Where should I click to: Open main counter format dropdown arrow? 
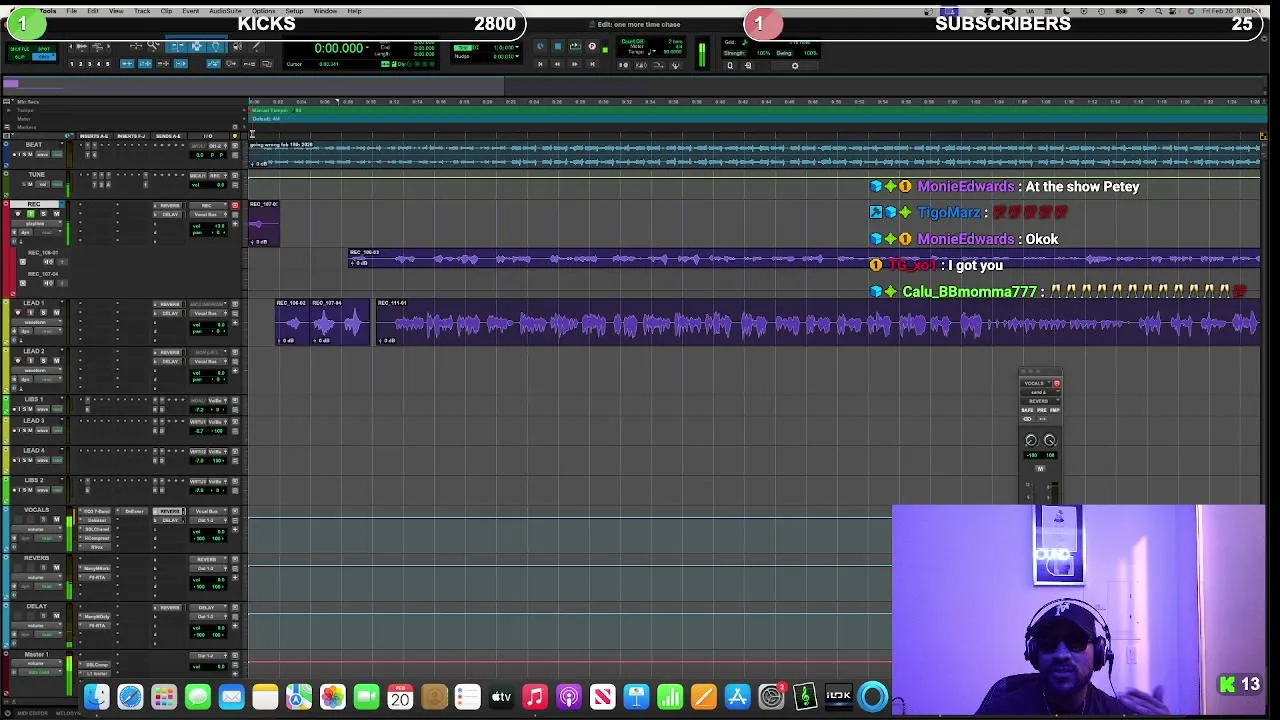pyautogui.click(x=367, y=47)
